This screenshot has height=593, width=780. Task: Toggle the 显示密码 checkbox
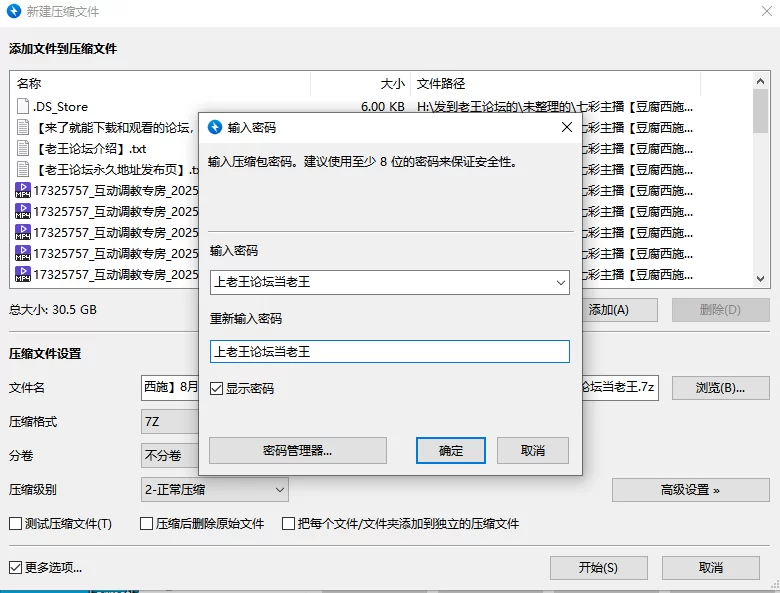pyautogui.click(x=216, y=389)
